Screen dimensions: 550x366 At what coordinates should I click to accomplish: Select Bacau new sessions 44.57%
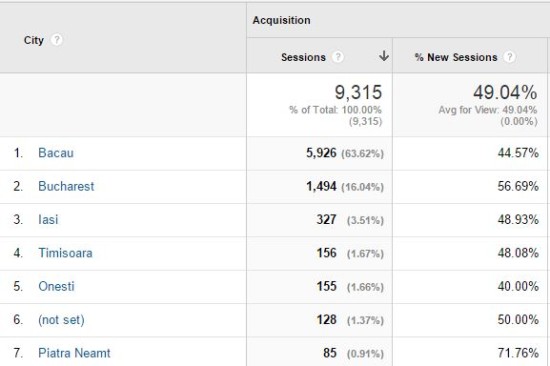(x=518, y=153)
